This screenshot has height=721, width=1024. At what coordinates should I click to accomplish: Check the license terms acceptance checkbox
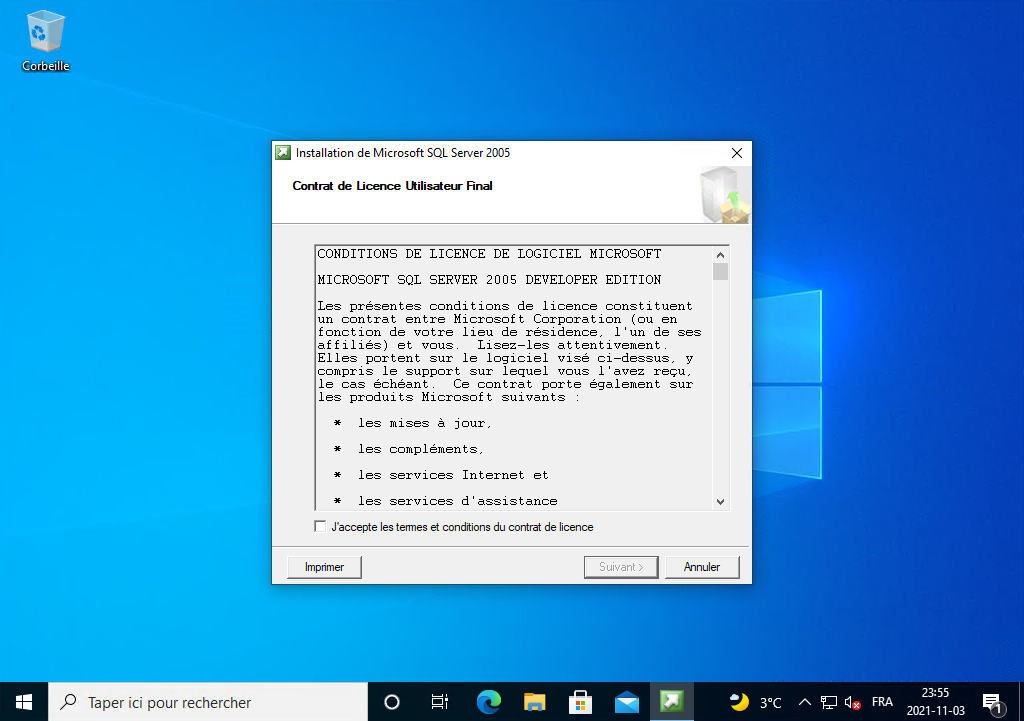(x=320, y=527)
